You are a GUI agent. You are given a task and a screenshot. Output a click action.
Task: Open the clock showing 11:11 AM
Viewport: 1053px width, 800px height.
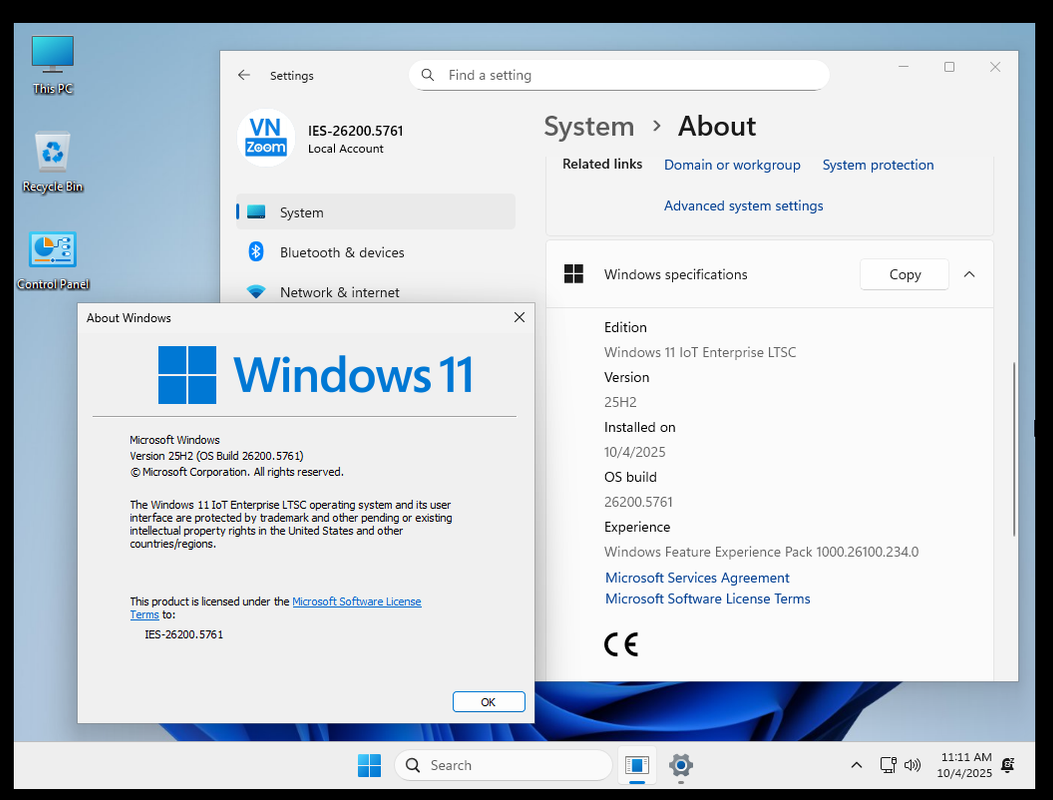(965, 765)
